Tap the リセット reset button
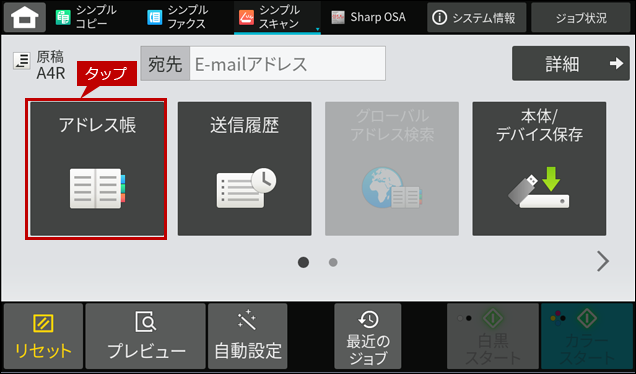The image size is (636, 374). [43, 336]
